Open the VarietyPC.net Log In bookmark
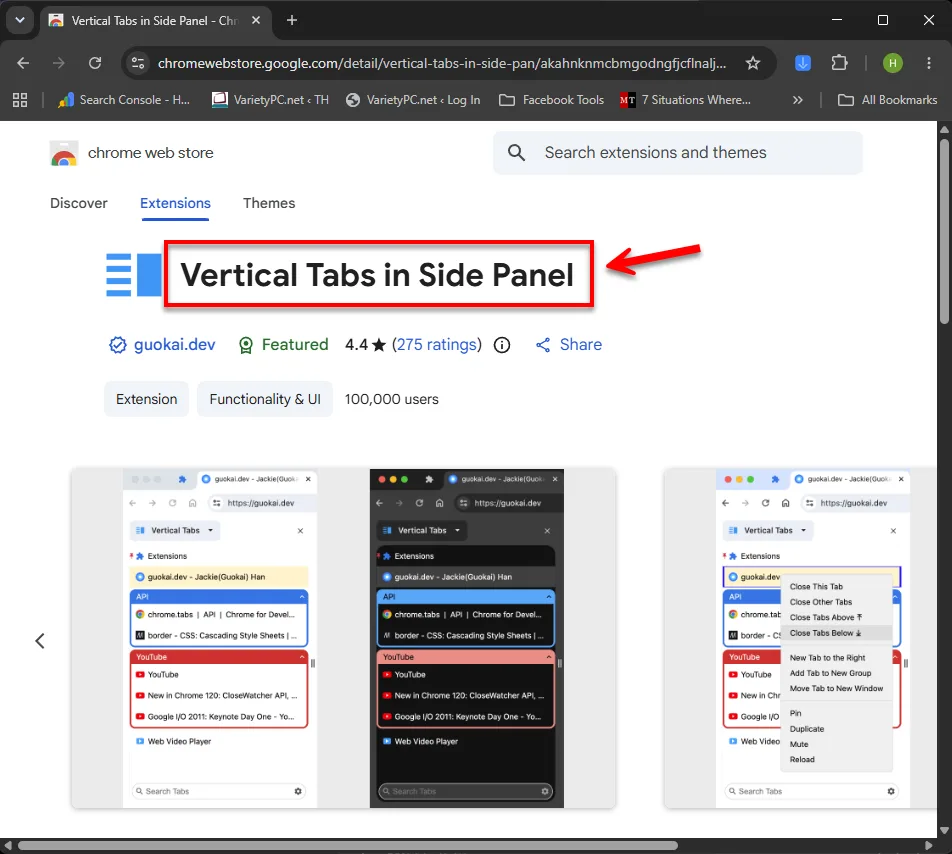 413,100
